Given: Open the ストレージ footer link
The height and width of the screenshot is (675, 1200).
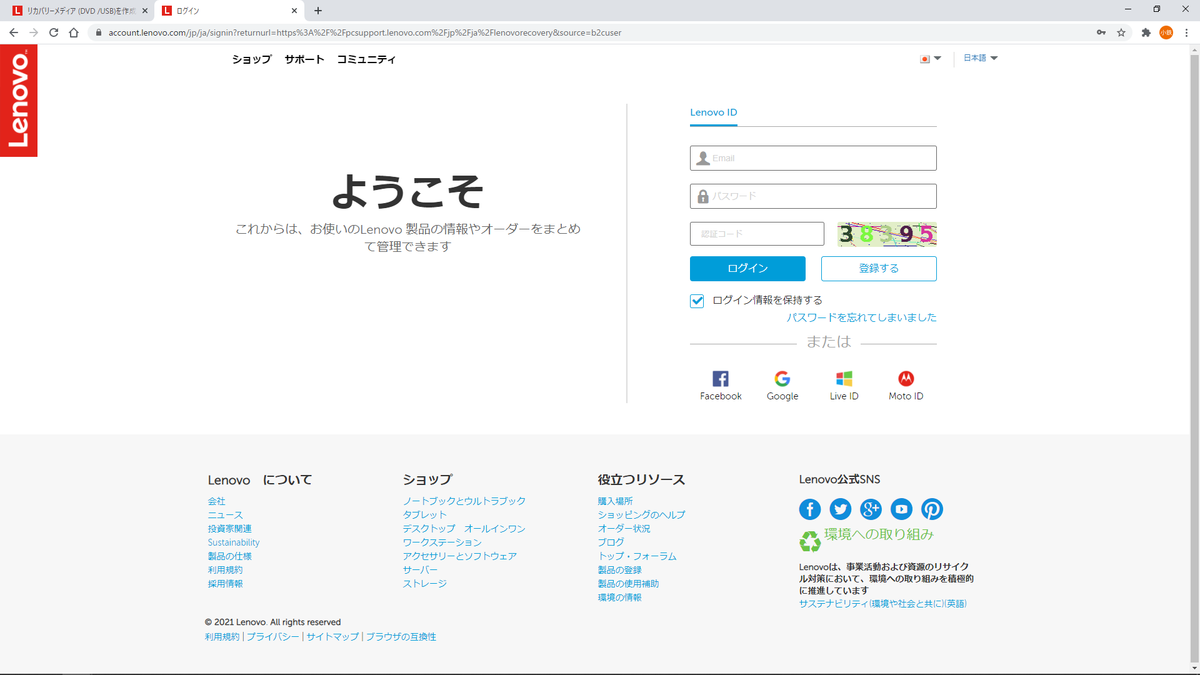Looking at the screenshot, I should [424, 583].
